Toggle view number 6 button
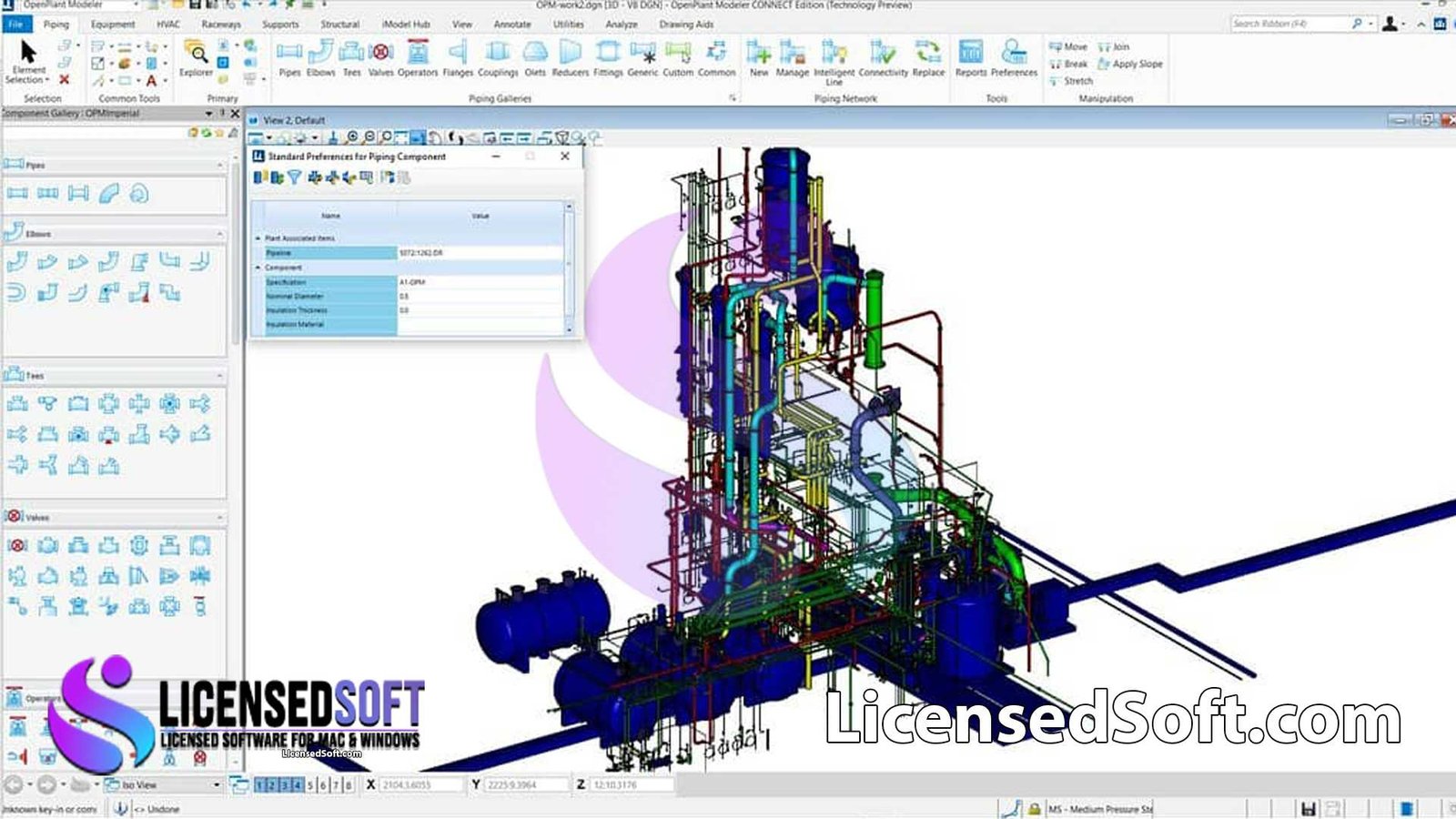 322,784
